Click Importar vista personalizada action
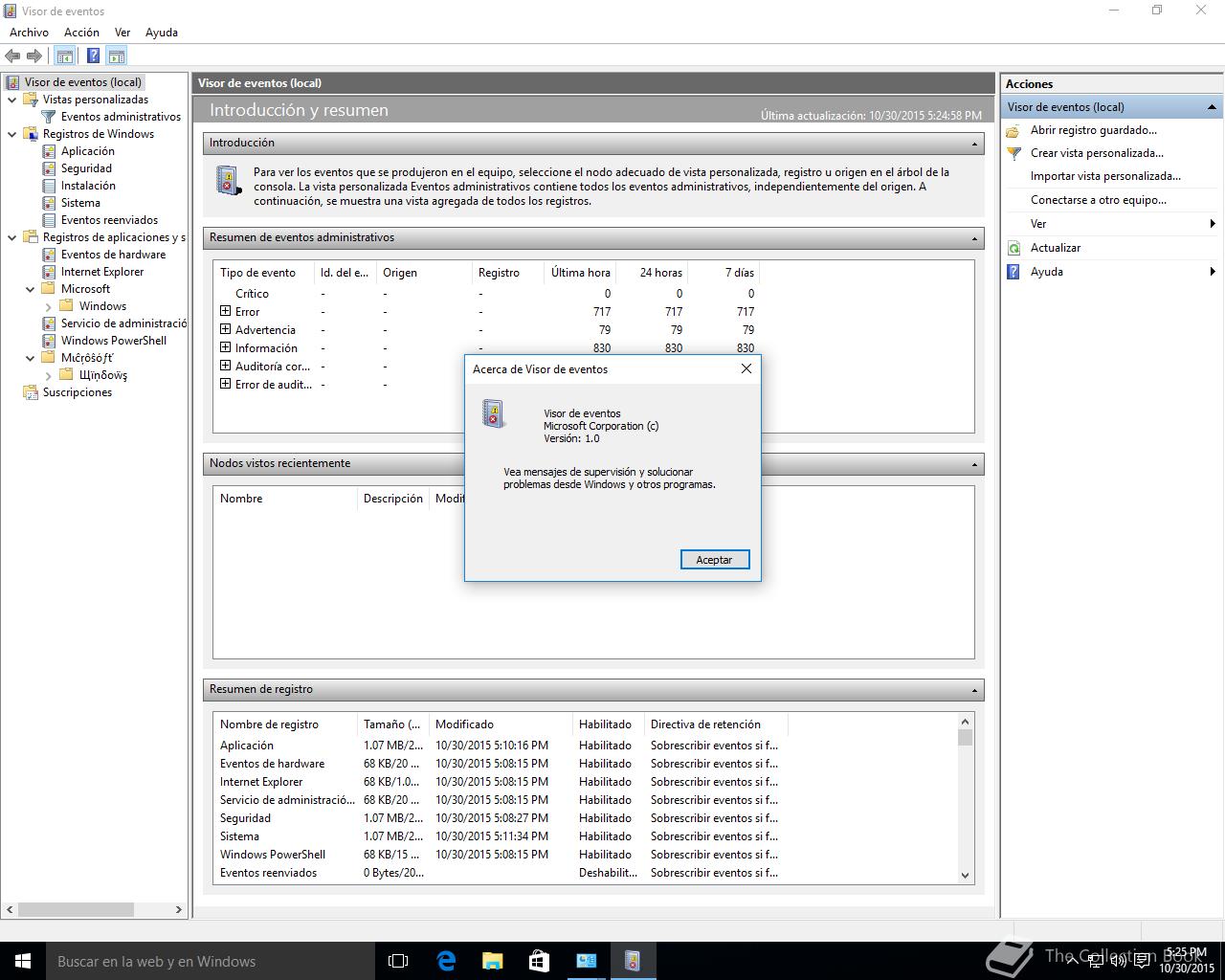Screen dimensions: 1225x980 click(1105, 176)
